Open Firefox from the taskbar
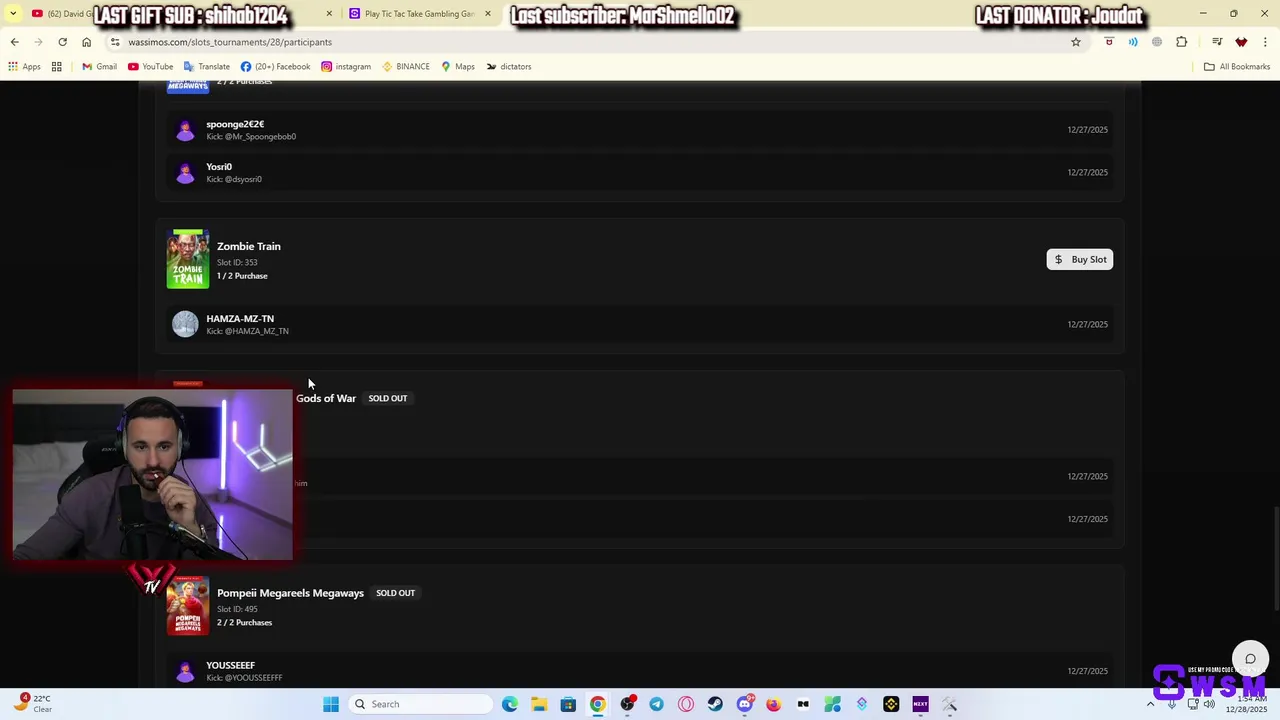The width and height of the screenshot is (1280, 720). tap(774, 704)
